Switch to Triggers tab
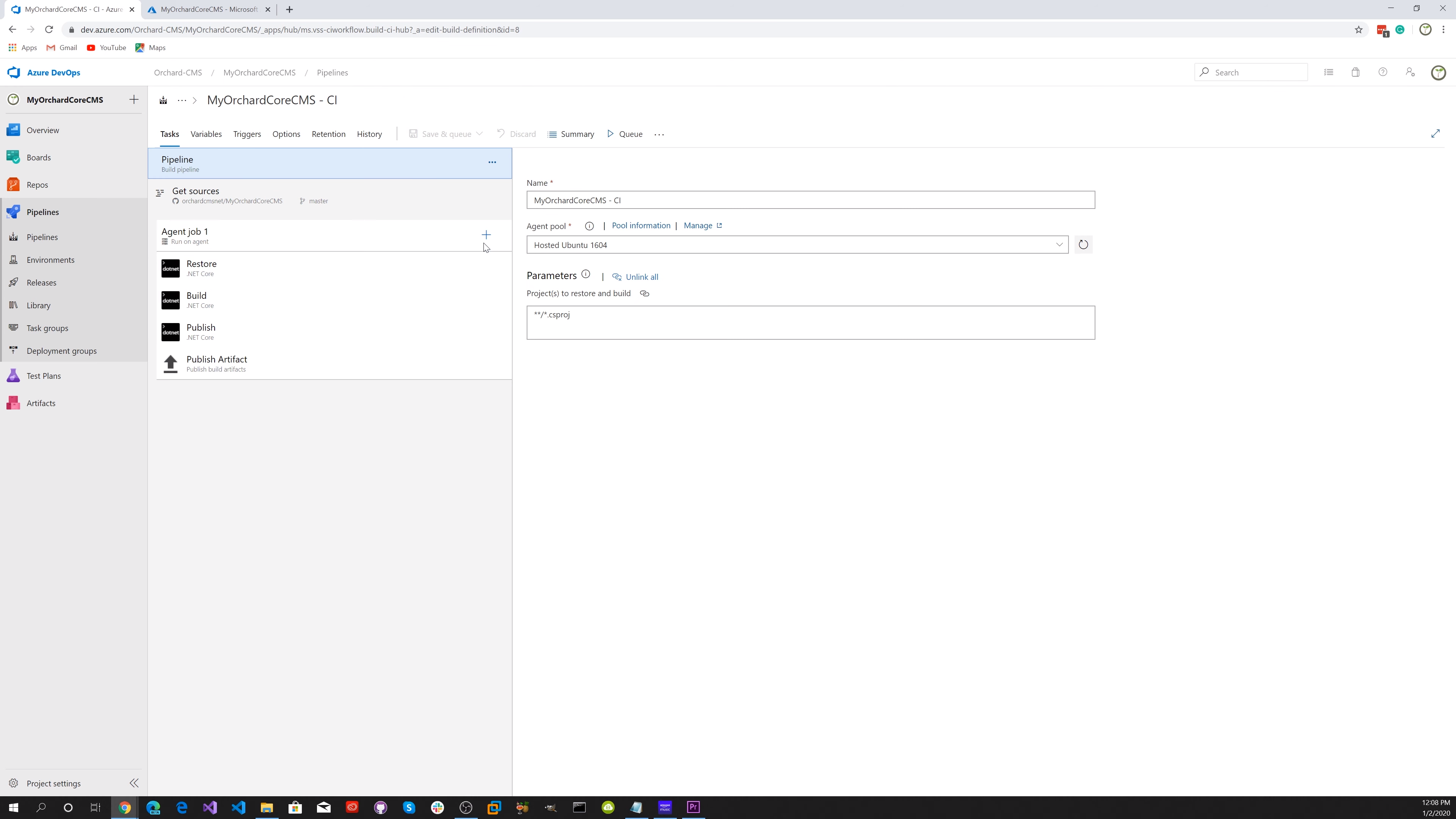The width and height of the screenshot is (1456, 819). pos(247,134)
